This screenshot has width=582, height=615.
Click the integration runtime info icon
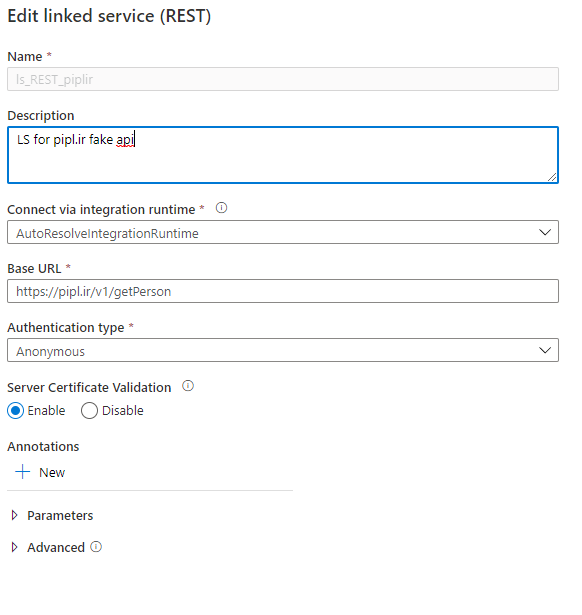tap(221, 208)
